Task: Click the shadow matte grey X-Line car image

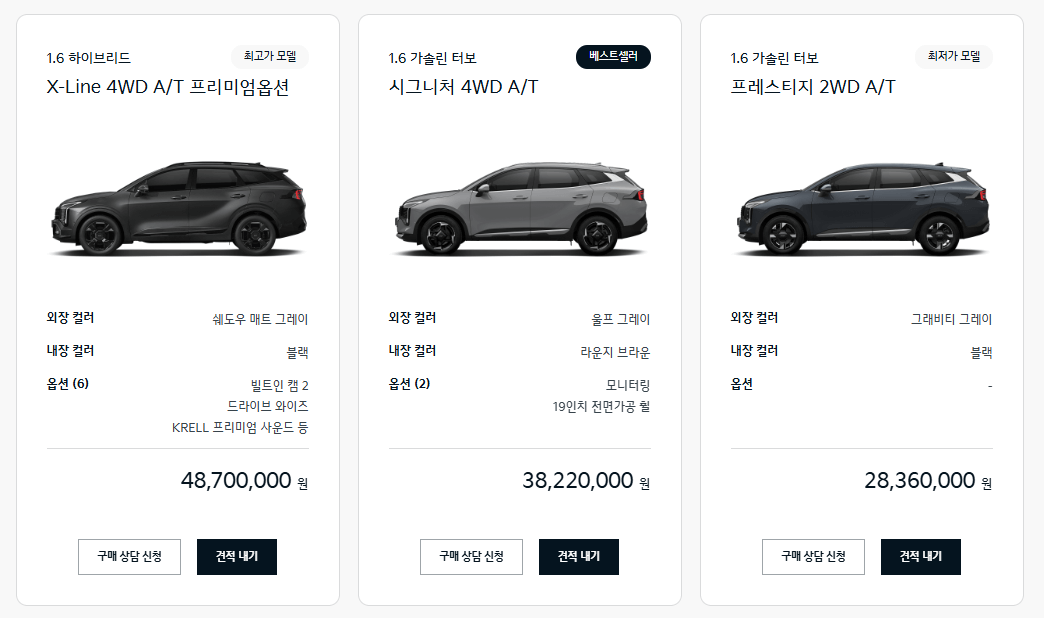Action: coord(177,210)
